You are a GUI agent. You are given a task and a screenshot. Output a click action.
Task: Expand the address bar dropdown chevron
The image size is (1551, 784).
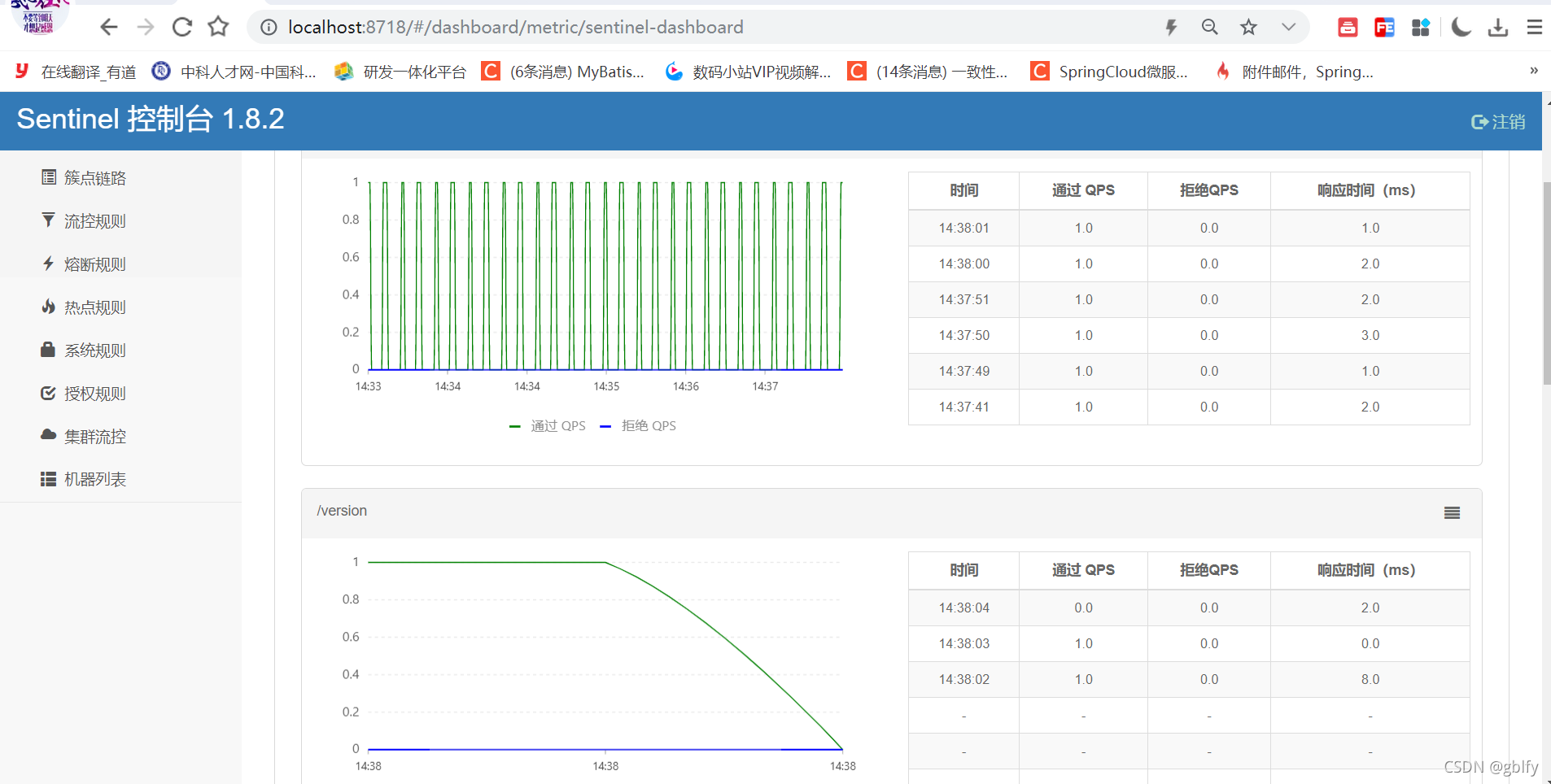[1288, 28]
